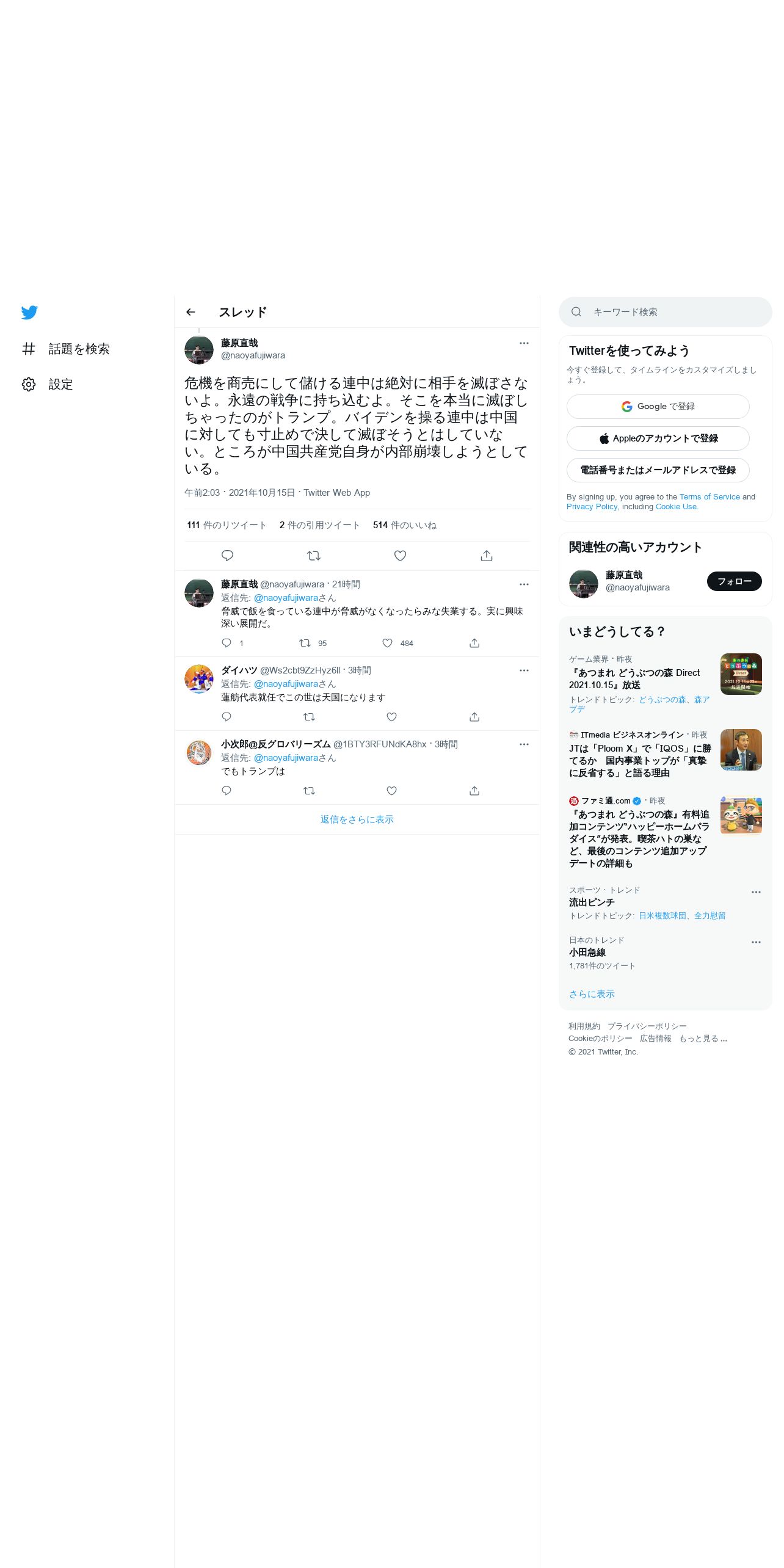Click the Twitter bird logo
This screenshot has height=1568, width=784.
[29, 313]
